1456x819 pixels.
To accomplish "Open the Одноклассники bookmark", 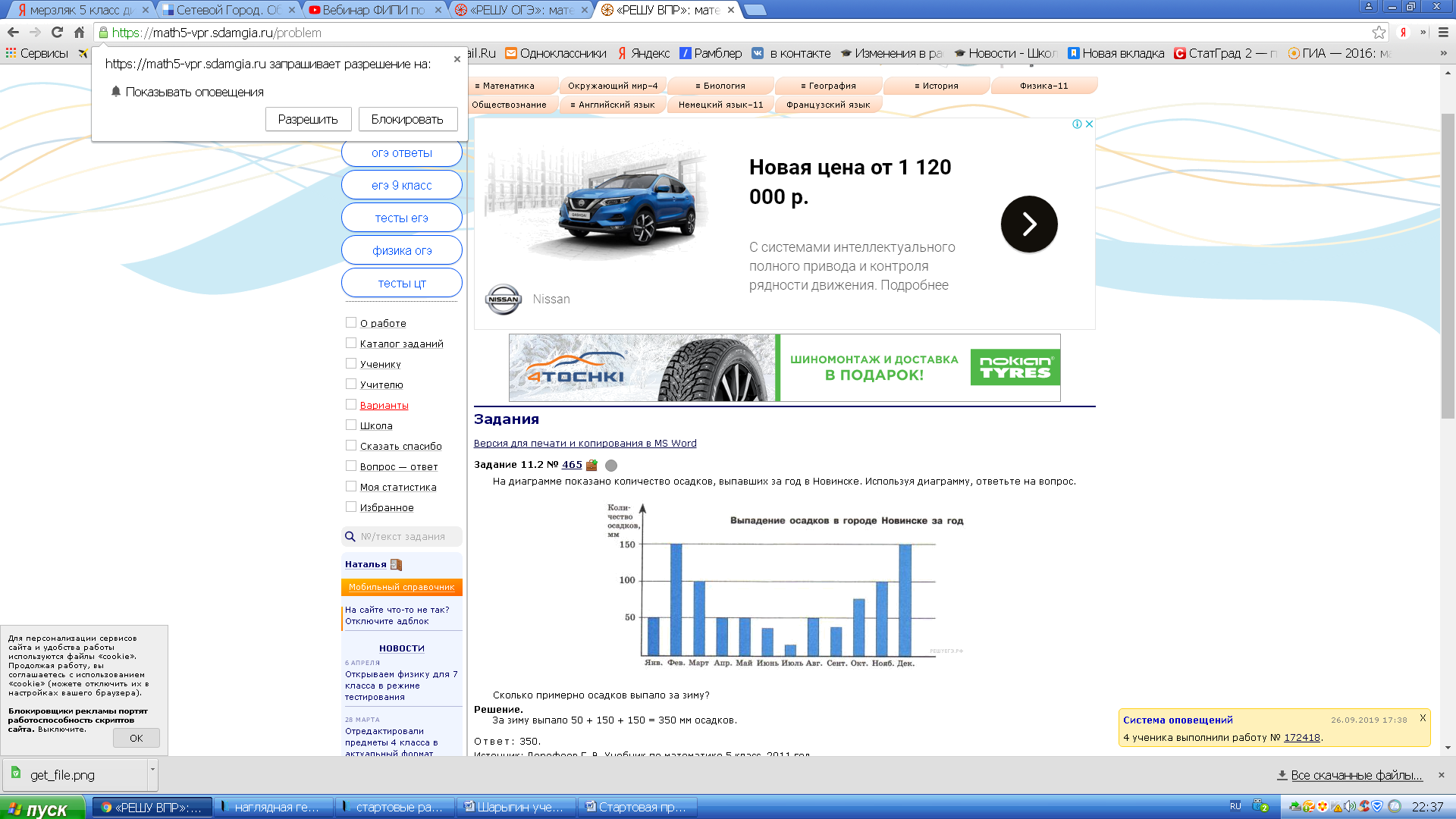I will 556,53.
